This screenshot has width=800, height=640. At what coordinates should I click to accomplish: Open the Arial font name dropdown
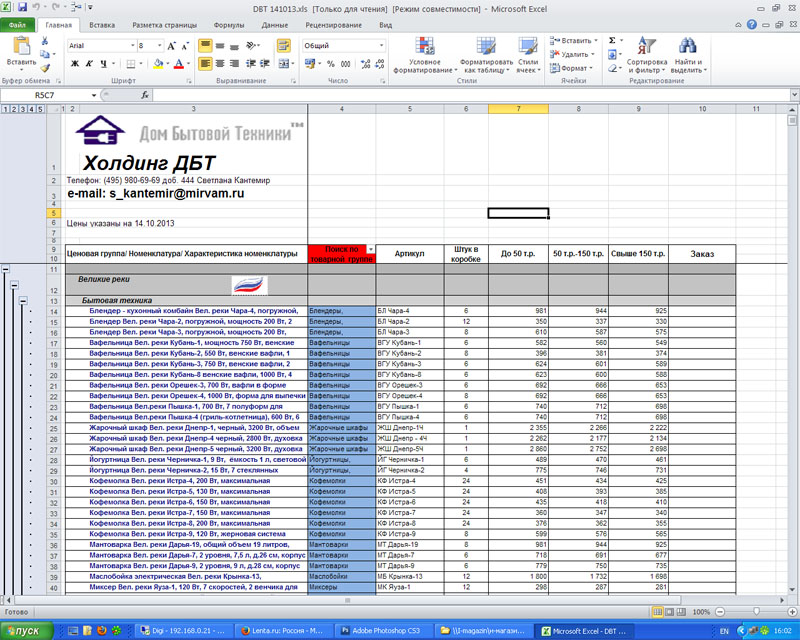click(133, 46)
